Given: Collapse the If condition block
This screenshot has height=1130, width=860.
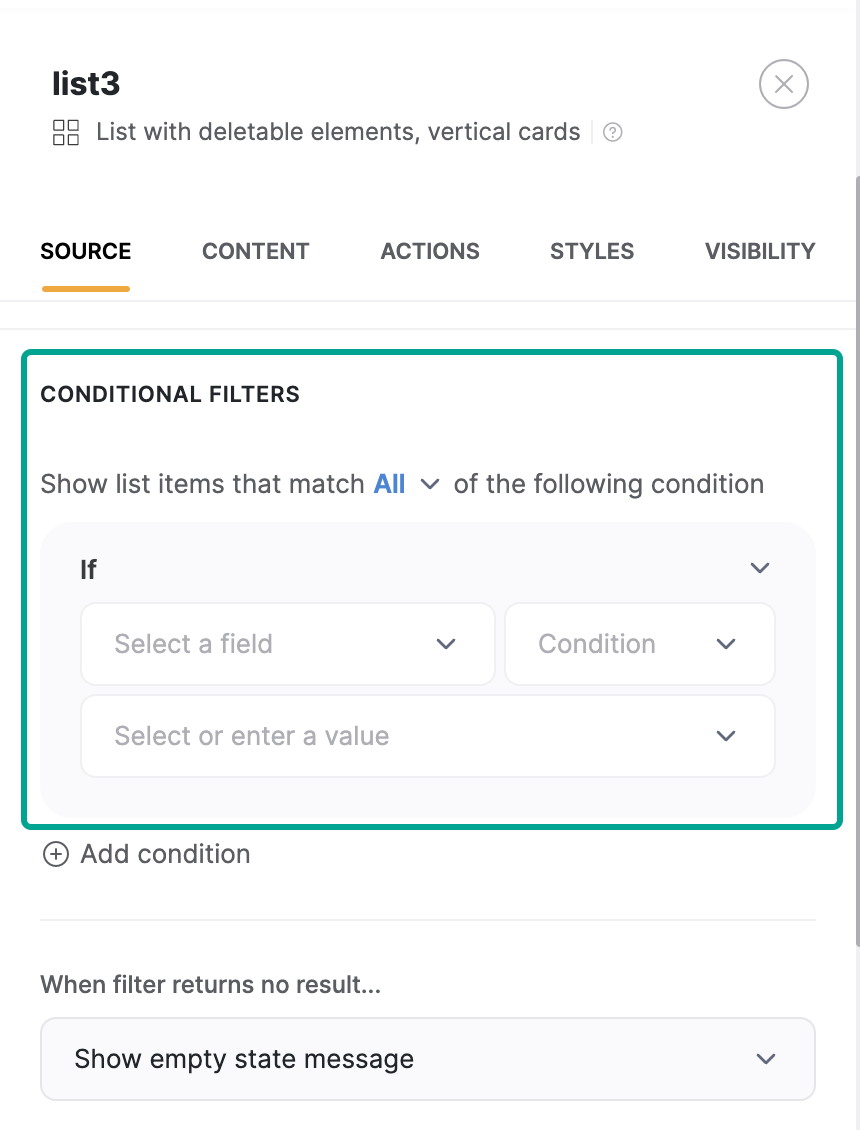Looking at the screenshot, I should click(x=760, y=568).
